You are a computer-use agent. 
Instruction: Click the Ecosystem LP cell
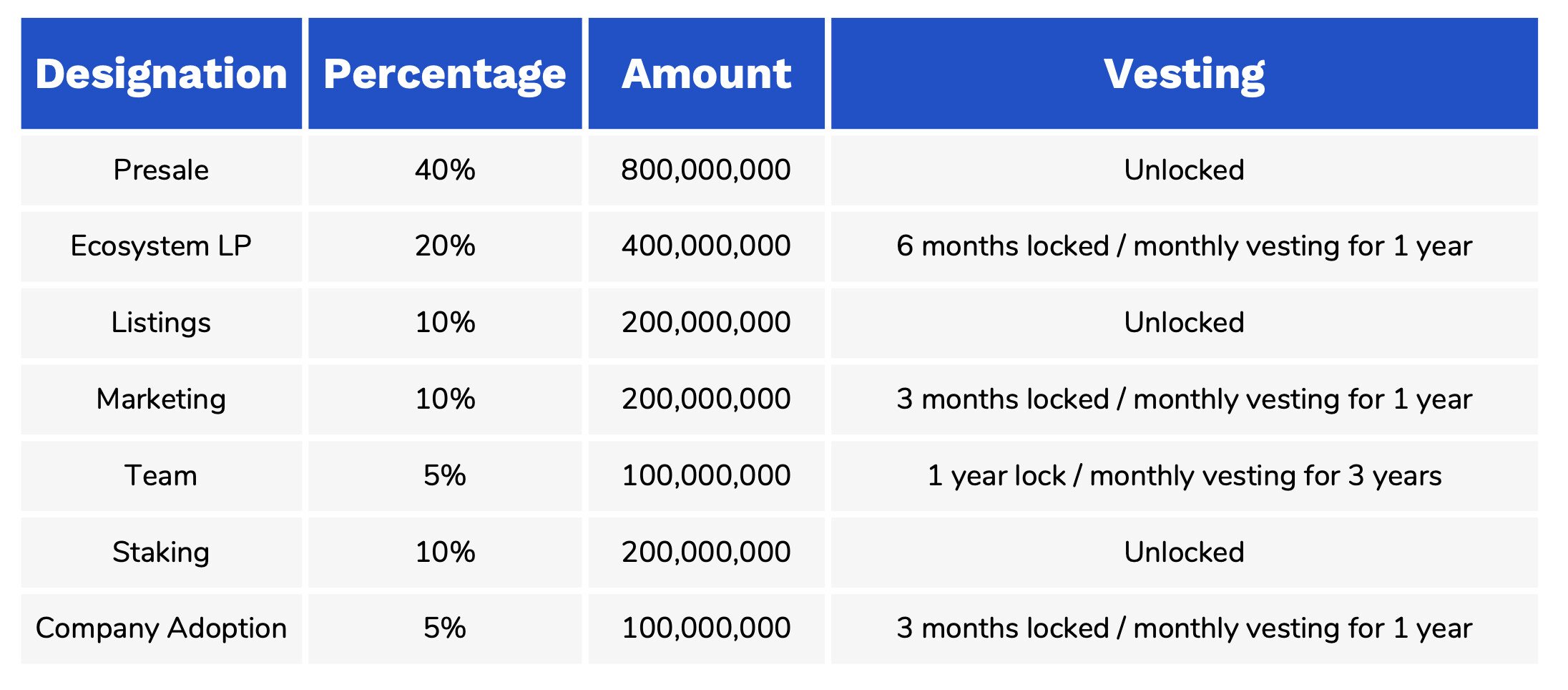(x=161, y=246)
